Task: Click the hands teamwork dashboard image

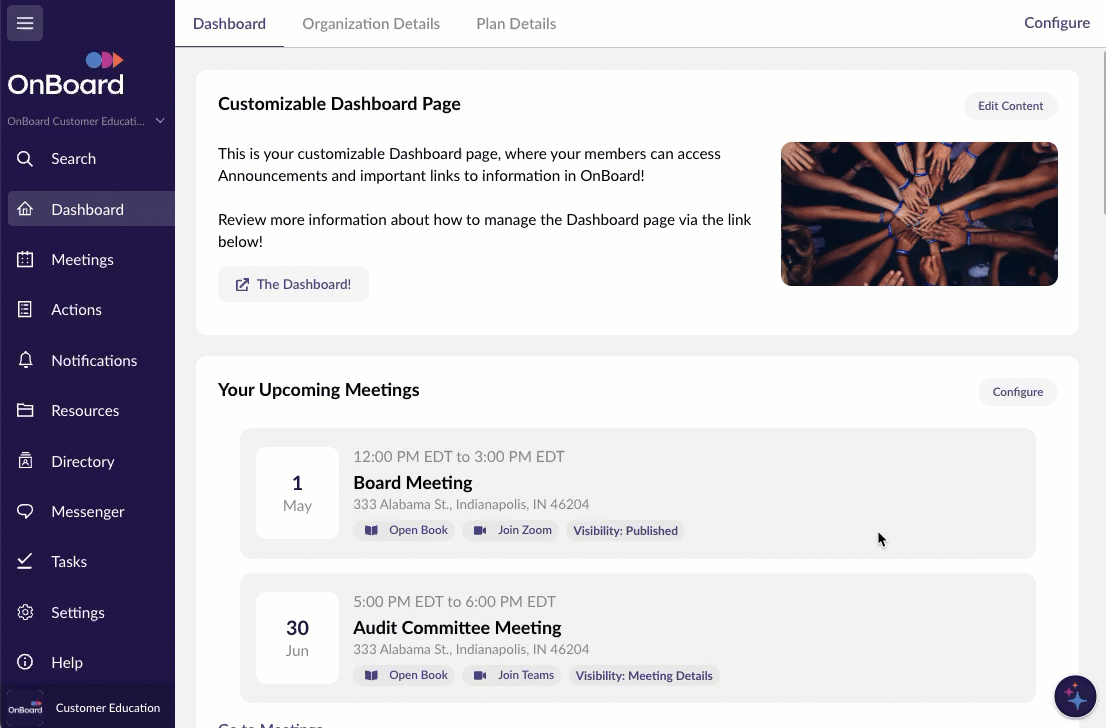Action: click(919, 214)
